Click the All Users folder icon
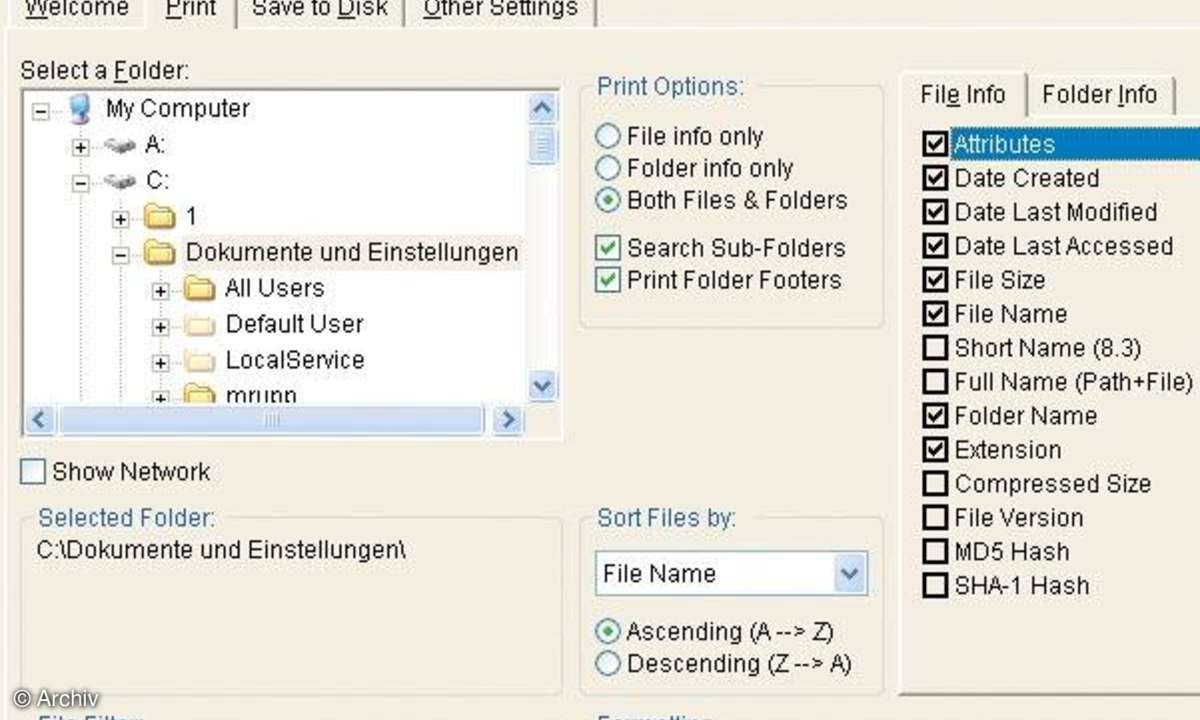This screenshot has height=720, width=1200. [200, 289]
